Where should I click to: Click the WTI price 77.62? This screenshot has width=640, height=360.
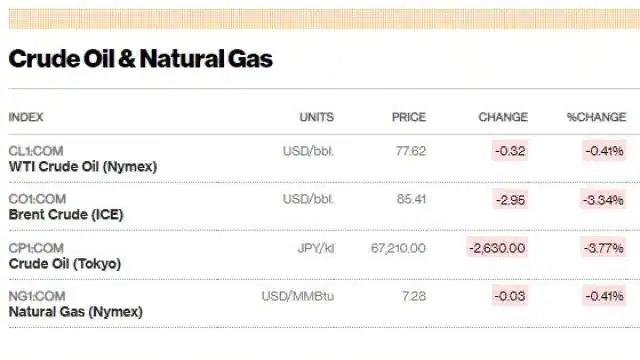coord(411,151)
